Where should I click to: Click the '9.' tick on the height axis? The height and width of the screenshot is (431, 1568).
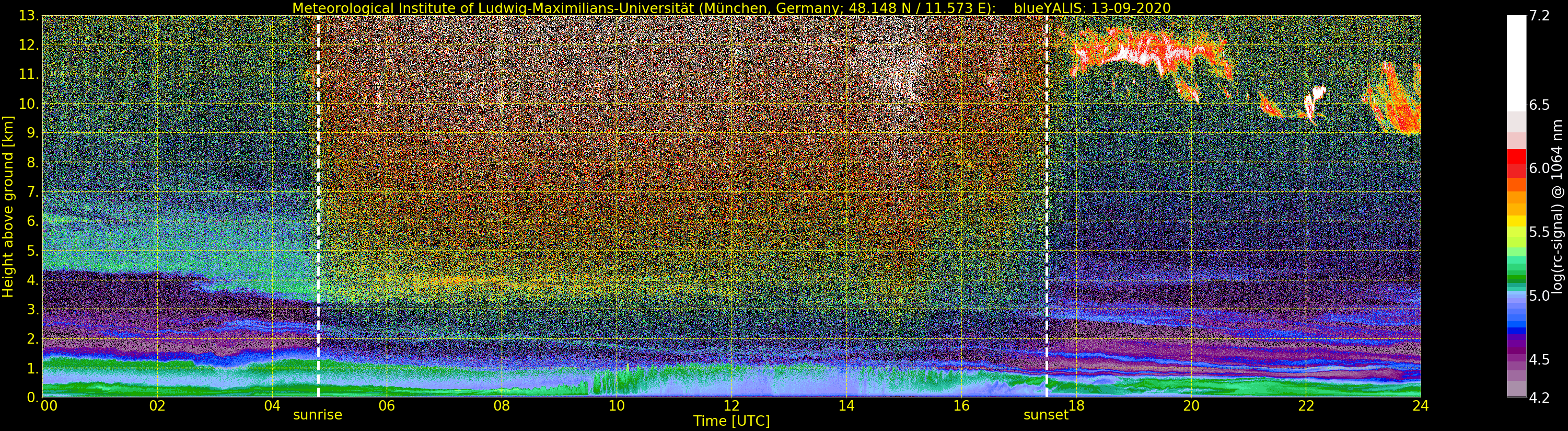click(33, 133)
